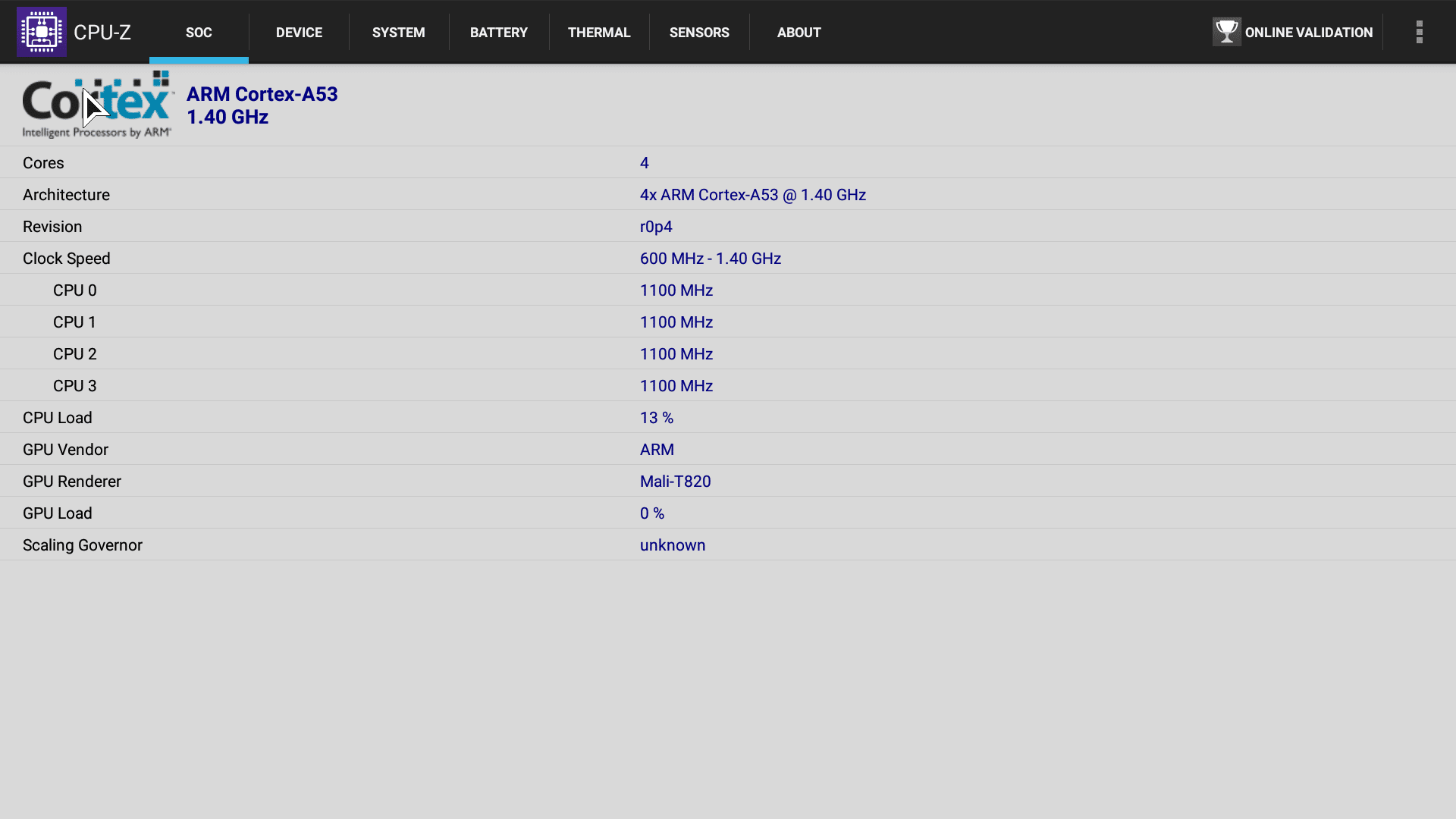Click the 1100 MHz value for CPU 3
The image size is (1456, 819).
676,386
